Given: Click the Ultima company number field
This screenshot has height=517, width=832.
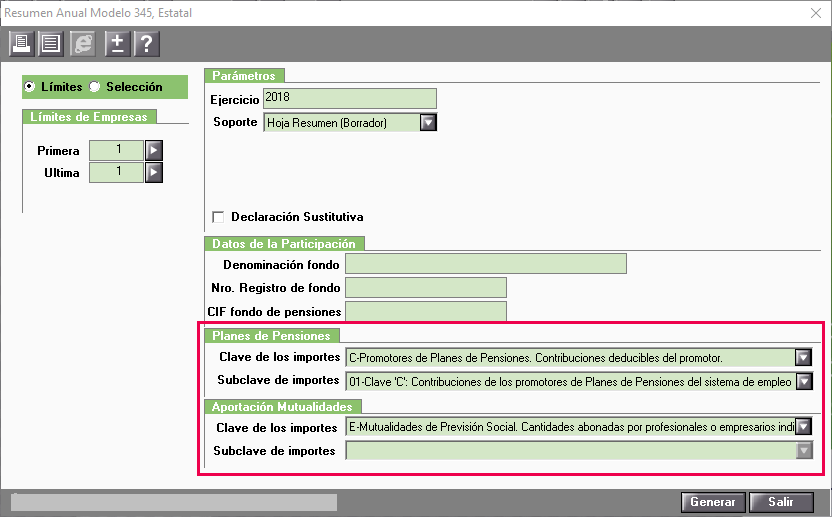Looking at the screenshot, I should pyautogui.click(x=116, y=173).
